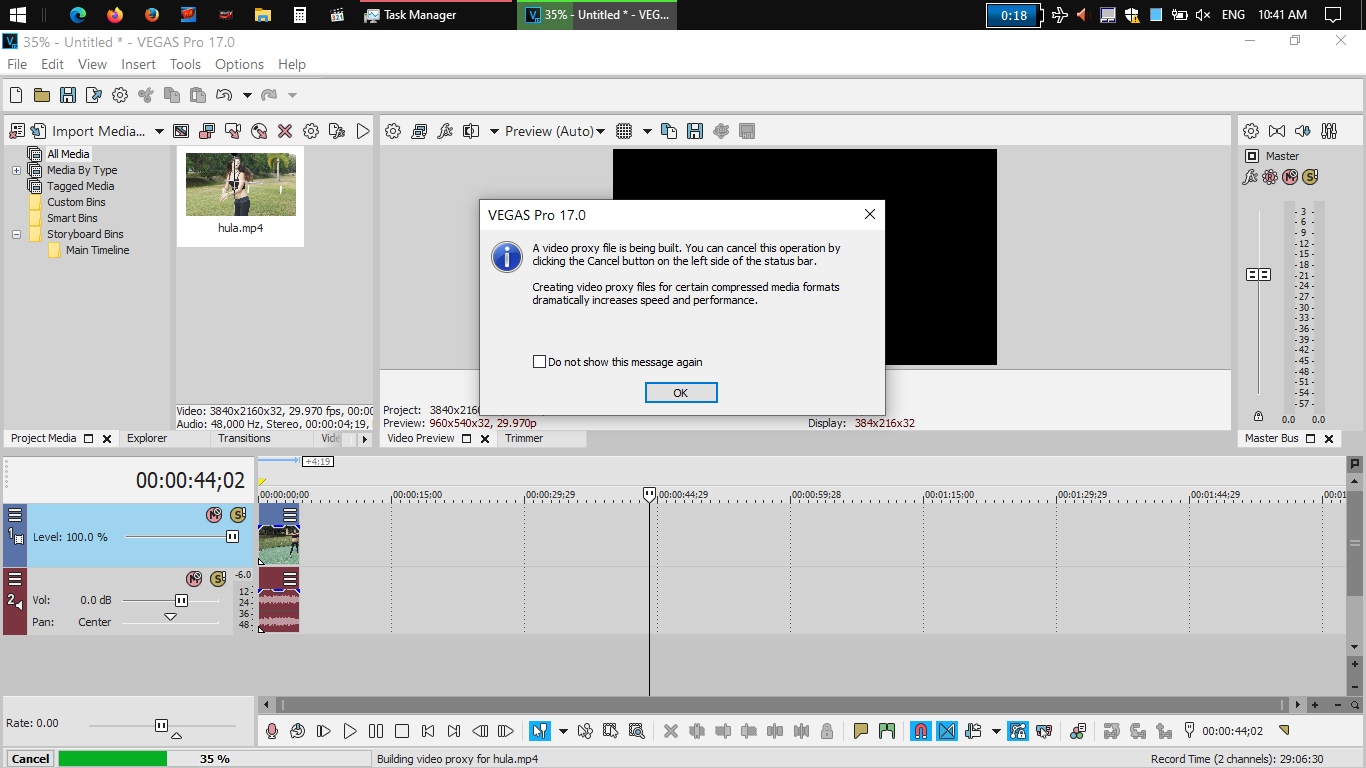Click Dim Output icon in Master Bus

click(1303, 131)
